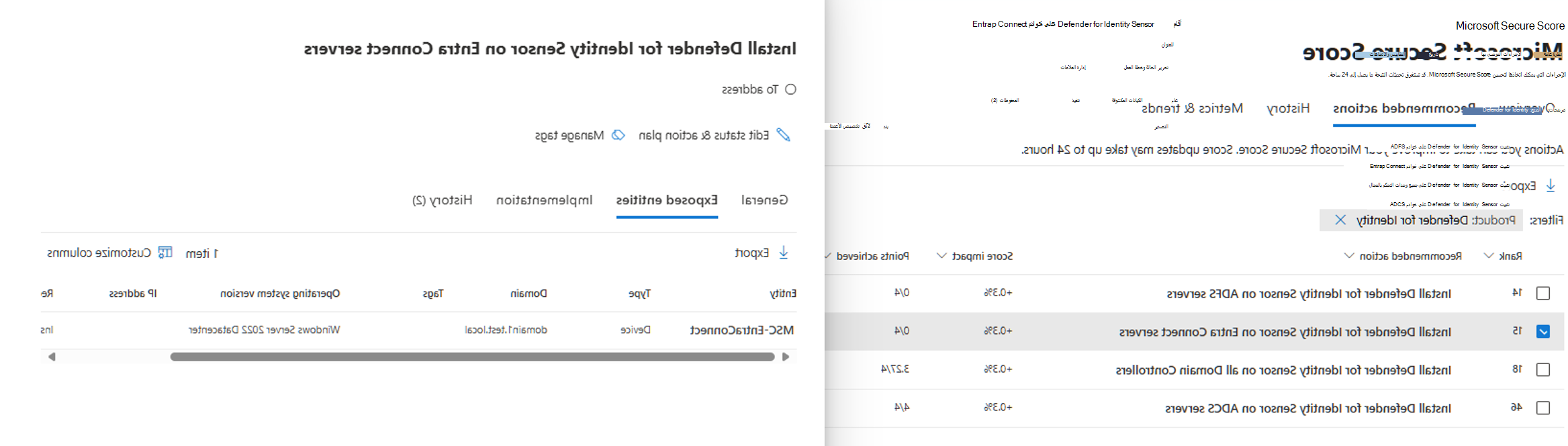The height and width of the screenshot is (446, 1568).
Task: Open the Score impact column chevron
Action: pos(941,256)
